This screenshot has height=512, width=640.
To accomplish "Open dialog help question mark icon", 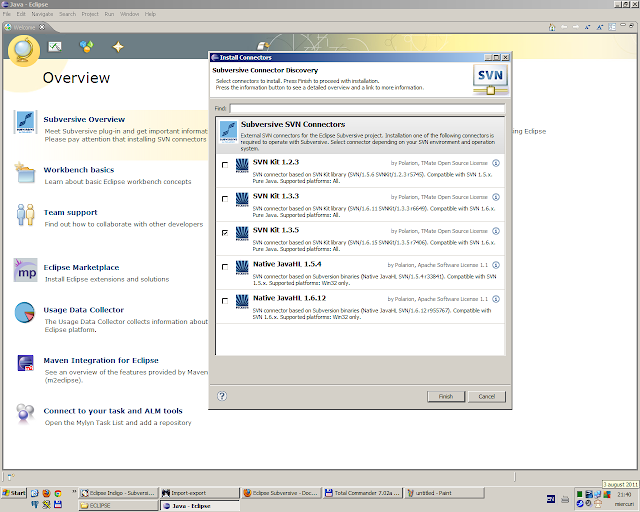I will [222, 396].
